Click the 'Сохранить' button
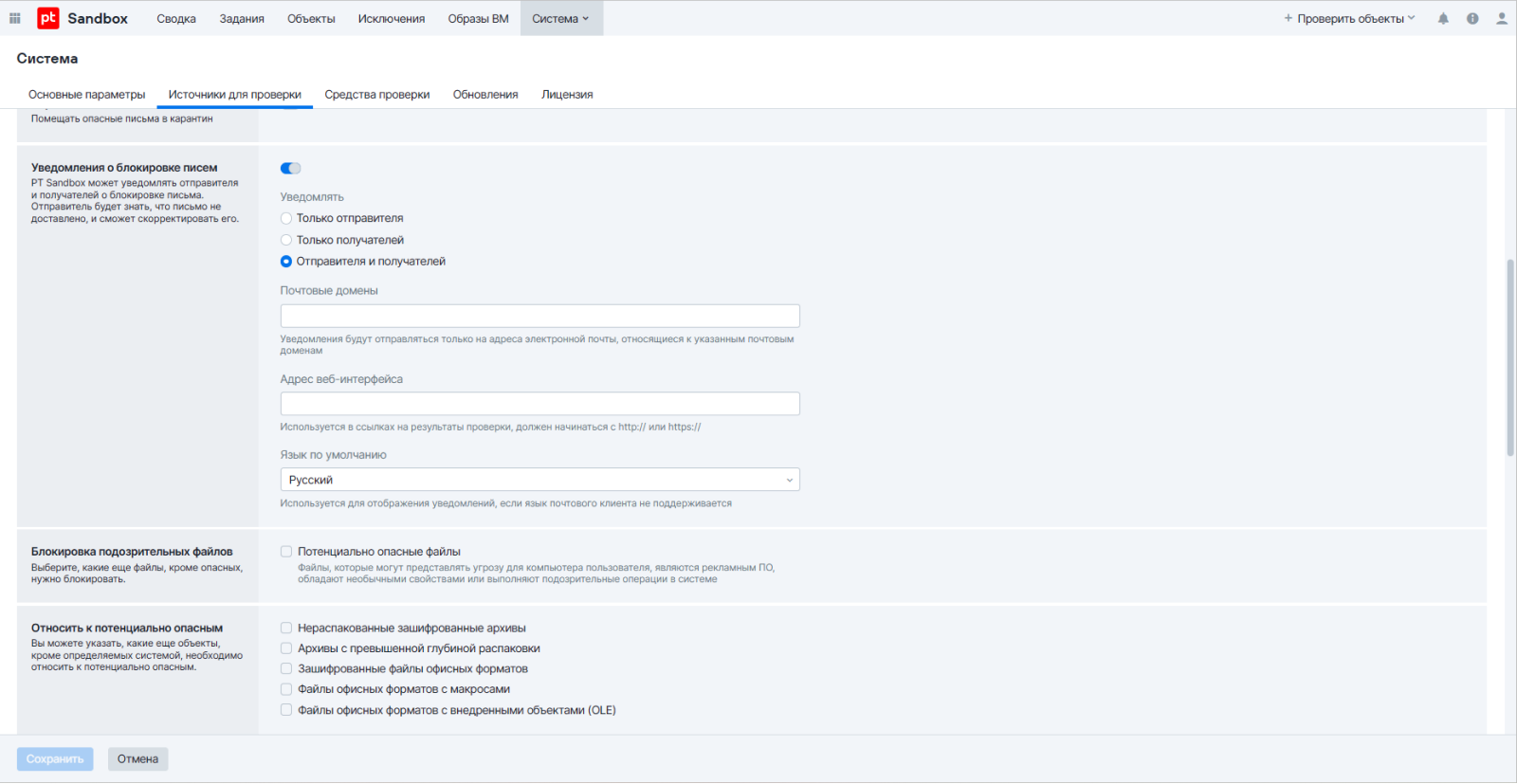Screen dimensions: 1517x784 click(x=55, y=759)
